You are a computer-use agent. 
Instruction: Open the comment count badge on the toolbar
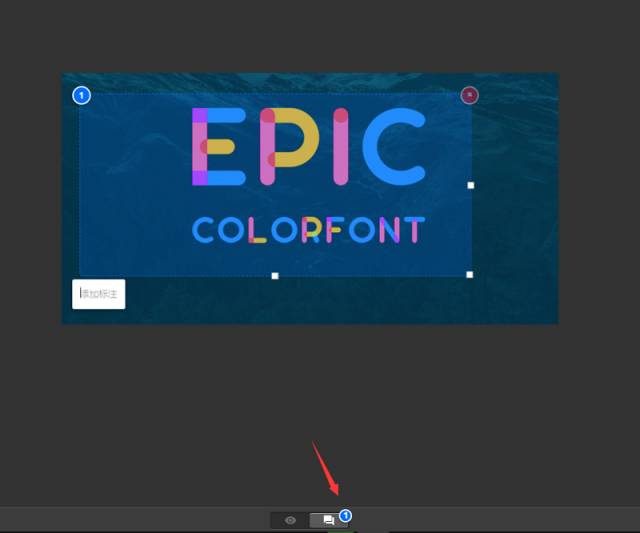pos(345,516)
